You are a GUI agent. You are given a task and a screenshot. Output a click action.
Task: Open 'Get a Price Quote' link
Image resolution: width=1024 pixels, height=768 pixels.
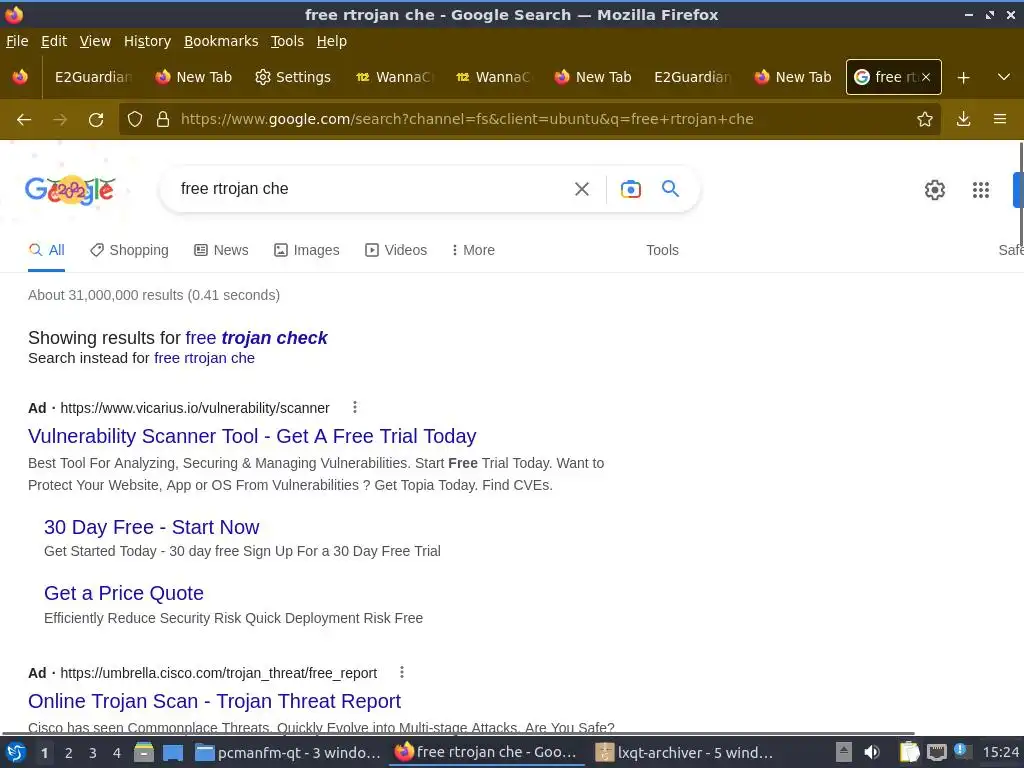[x=124, y=593]
